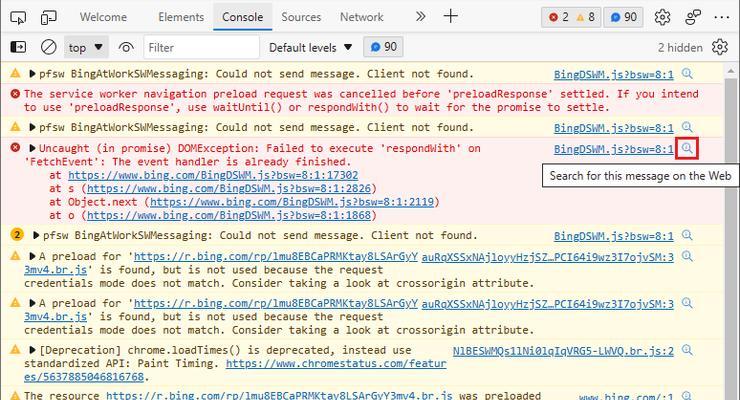
Task: Expand second pfsw BingAtWorkSWMessaging warning
Action: tap(32, 127)
